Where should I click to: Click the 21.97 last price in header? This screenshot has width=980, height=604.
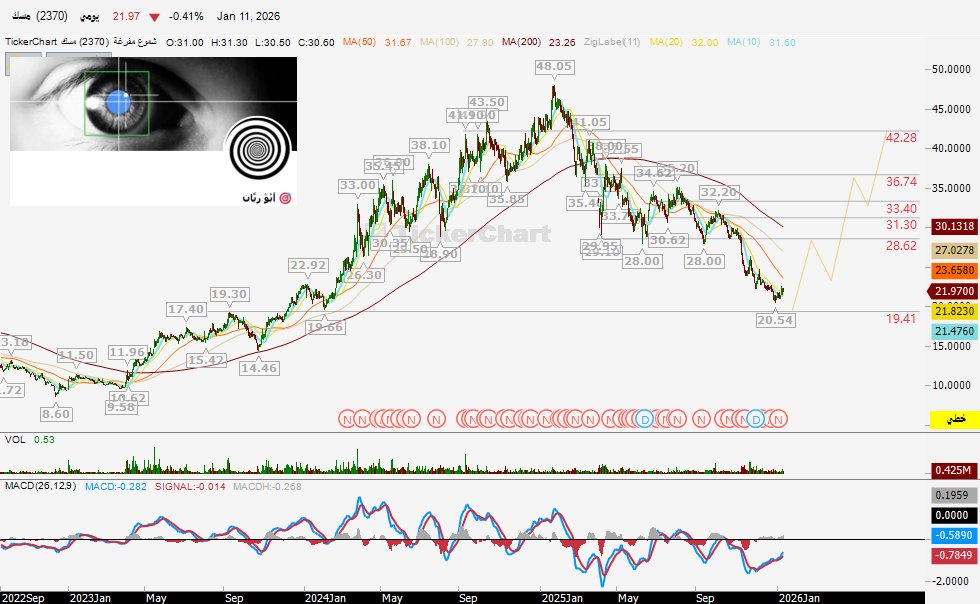coord(126,16)
